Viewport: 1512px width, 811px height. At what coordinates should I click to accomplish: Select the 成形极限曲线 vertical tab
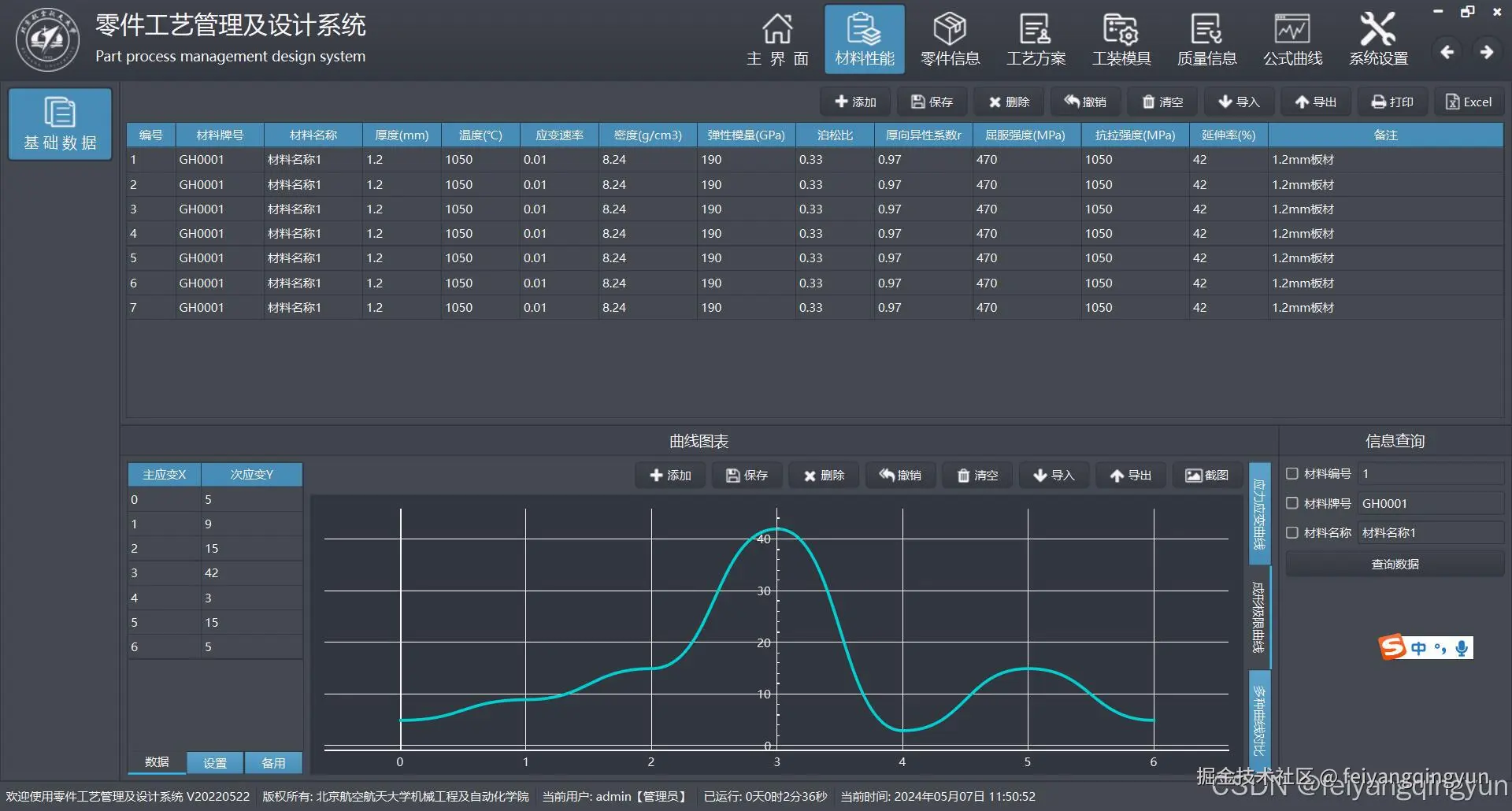tap(1260, 617)
